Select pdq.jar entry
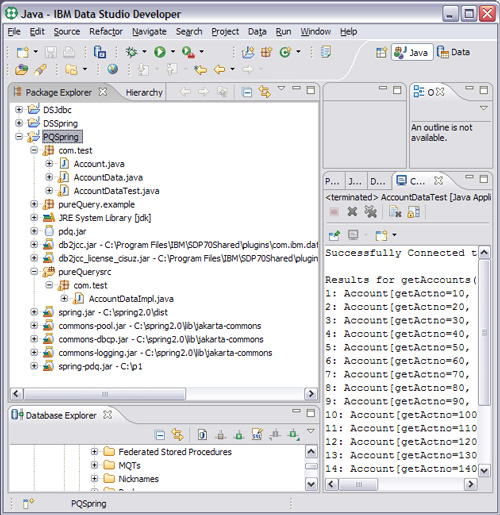 coord(72,231)
